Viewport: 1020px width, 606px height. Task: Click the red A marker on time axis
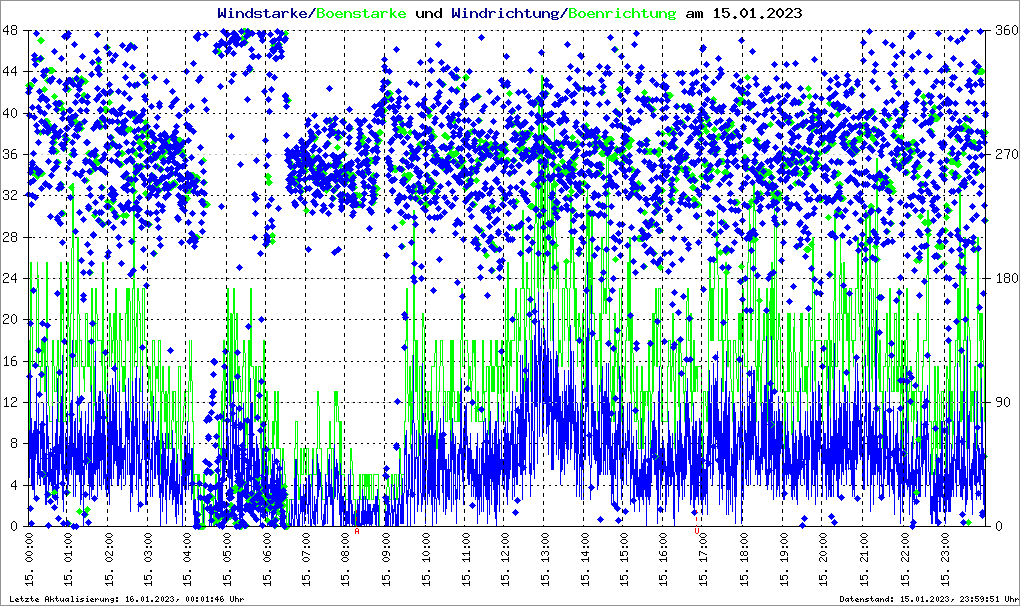356,531
